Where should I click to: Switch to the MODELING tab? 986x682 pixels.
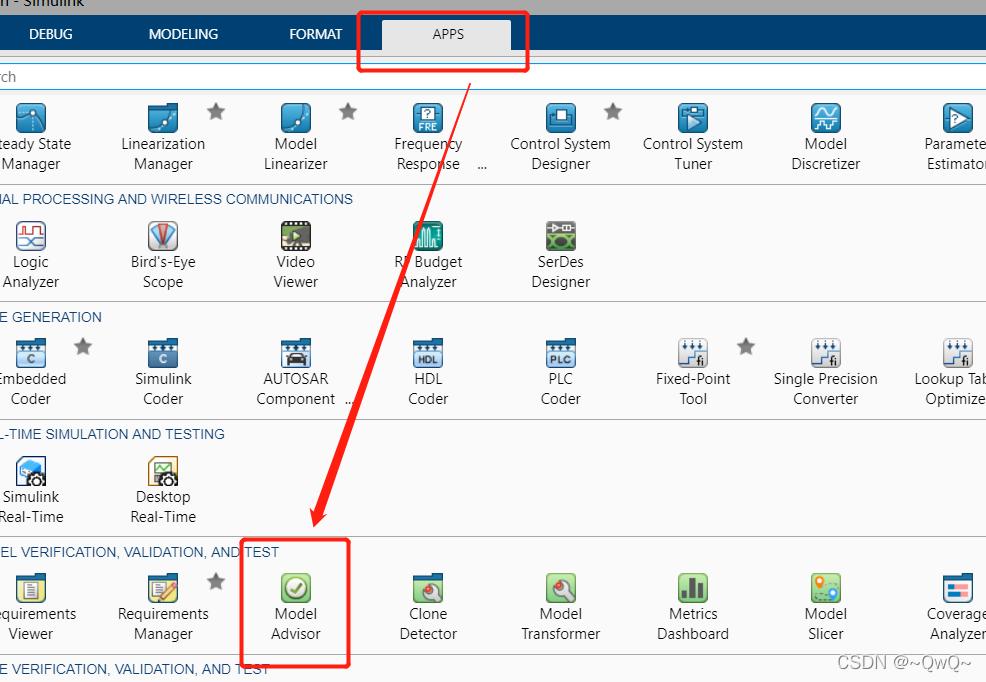tap(184, 34)
